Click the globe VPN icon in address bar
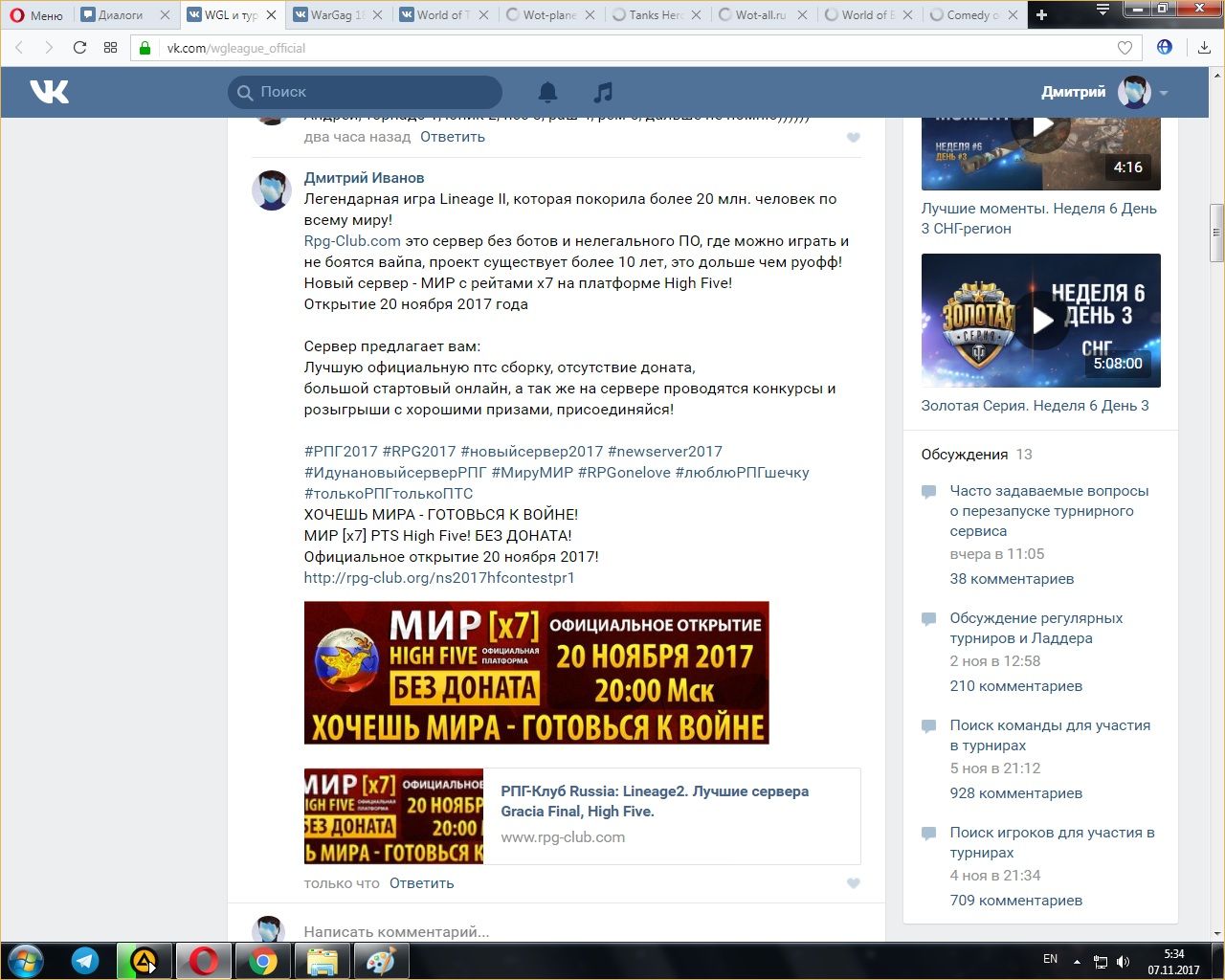Viewport: 1225px width, 980px height. pos(1165,47)
